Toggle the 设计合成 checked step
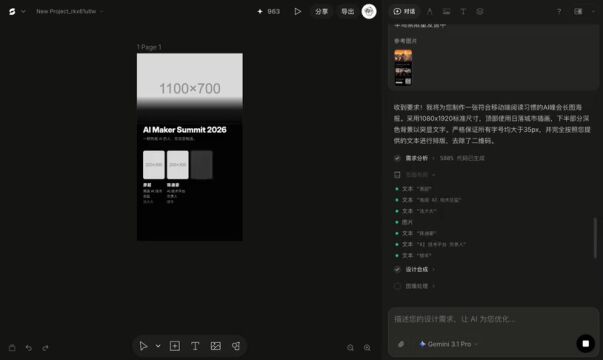This screenshot has height=360, width=603. coord(397,269)
